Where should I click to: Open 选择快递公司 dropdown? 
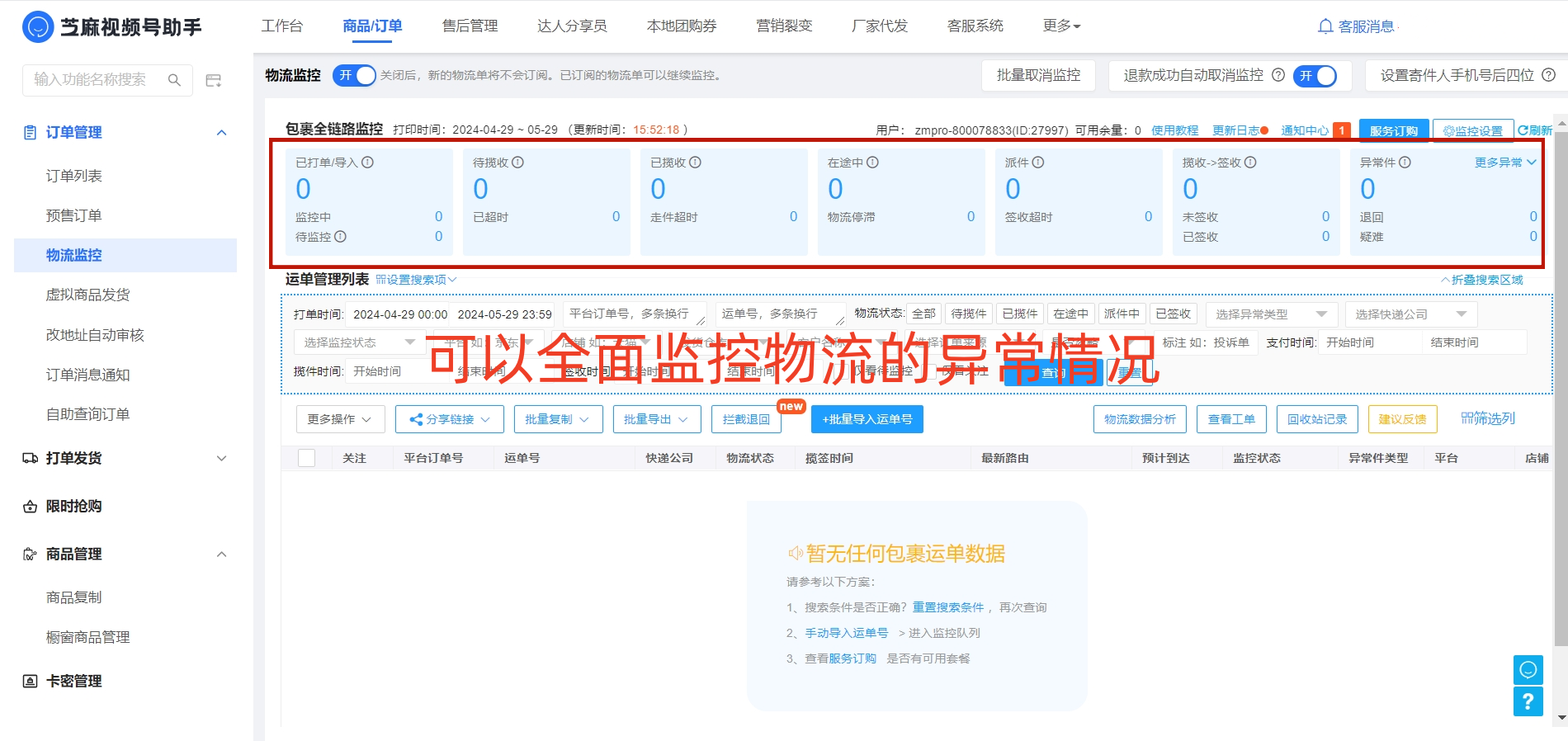(x=1411, y=314)
